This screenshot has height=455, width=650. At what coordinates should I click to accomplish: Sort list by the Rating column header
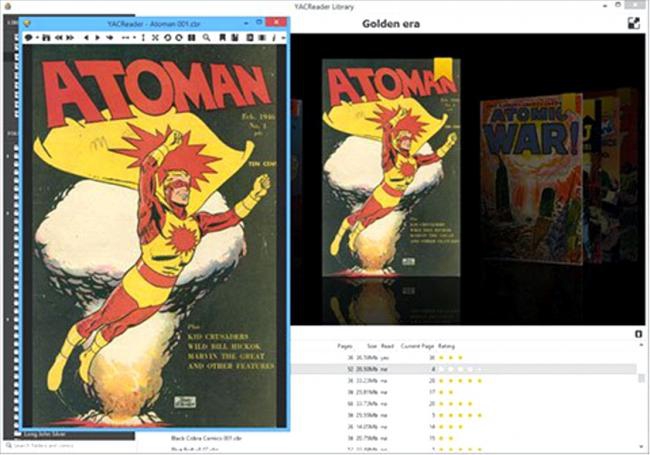pyautogui.click(x=446, y=346)
